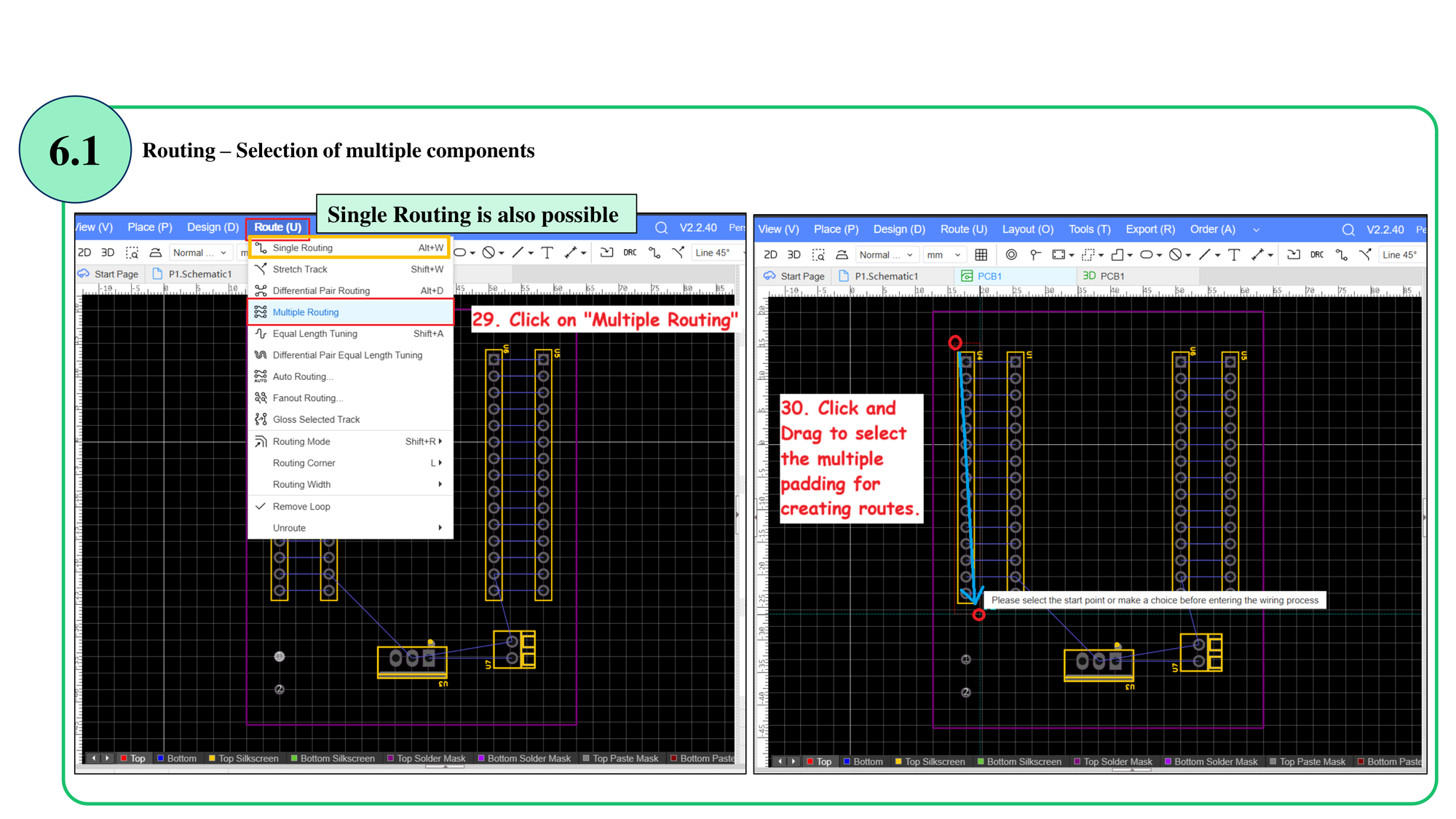Open Line 45° dropdown in left window
This screenshot has height=819, width=1456.
tap(718, 253)
